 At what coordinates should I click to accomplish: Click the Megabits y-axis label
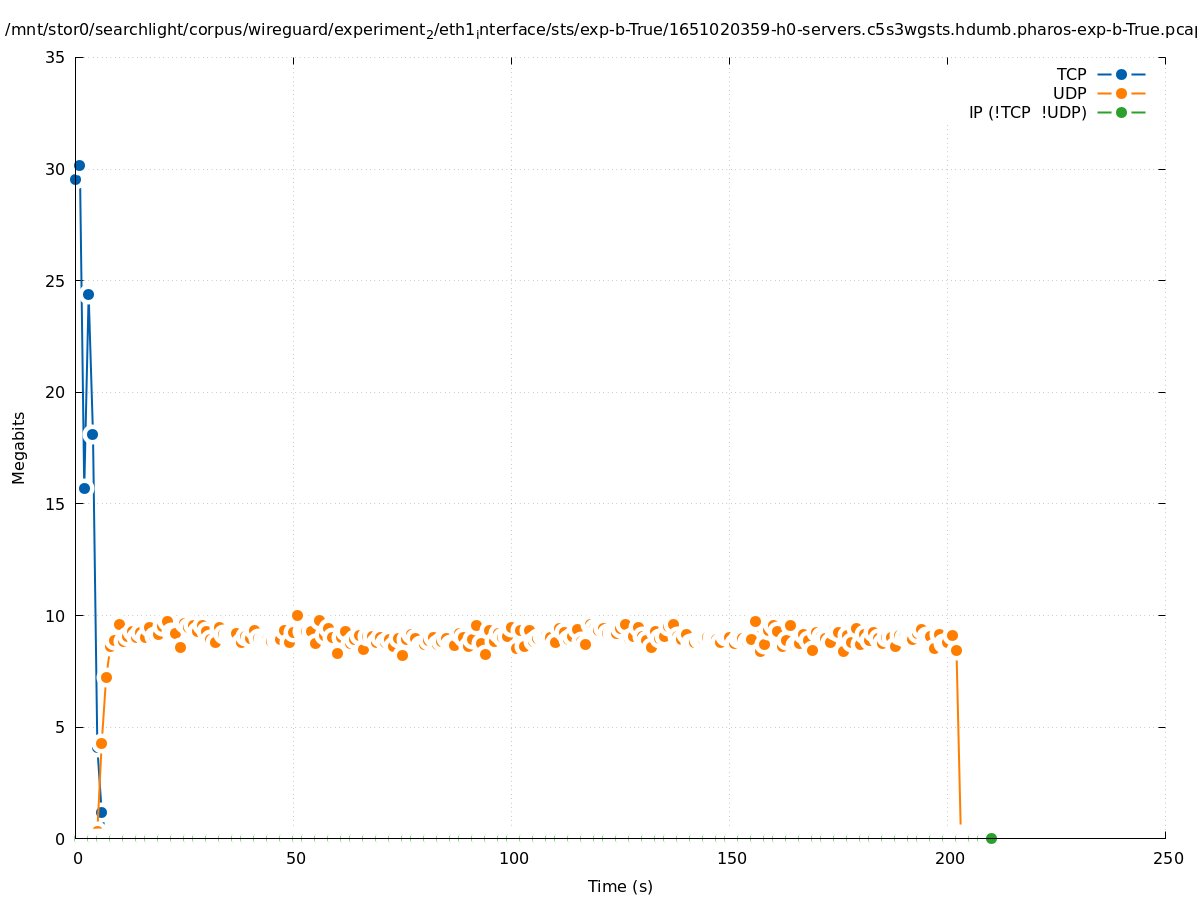click(19, 447)
